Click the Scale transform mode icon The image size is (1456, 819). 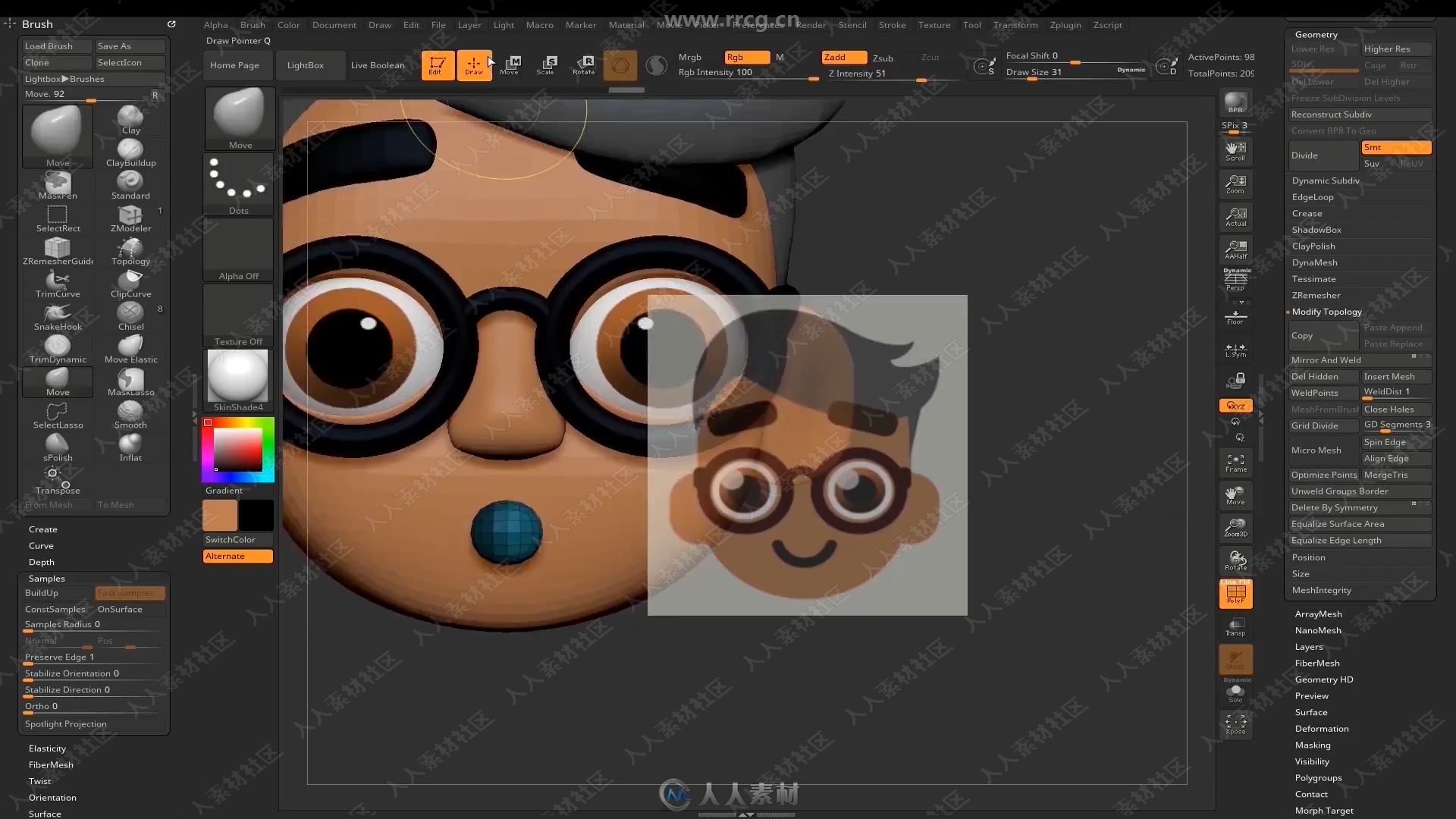546,65
